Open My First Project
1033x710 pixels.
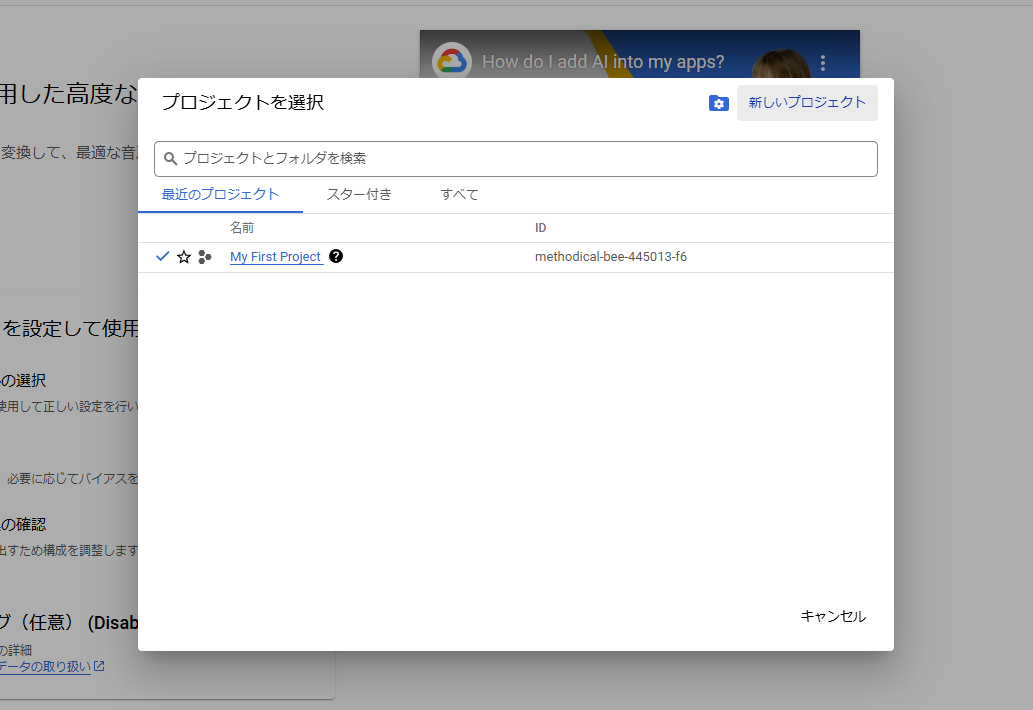pyautogui.click(x=275, y=256)
